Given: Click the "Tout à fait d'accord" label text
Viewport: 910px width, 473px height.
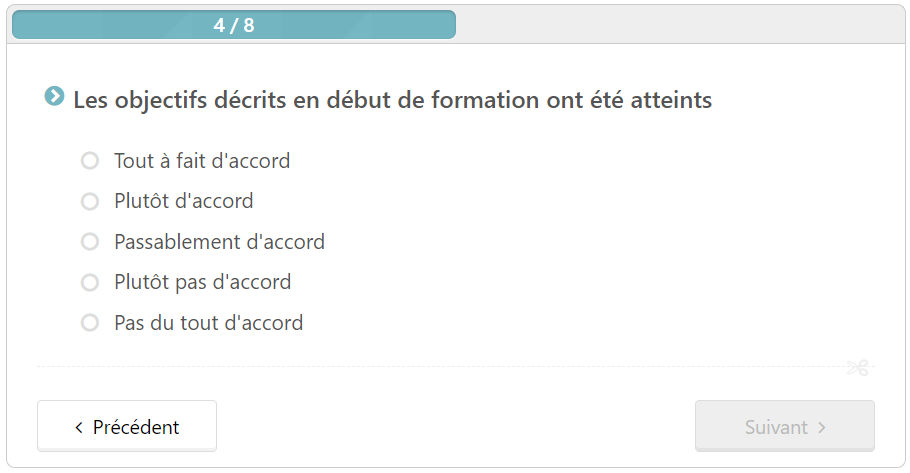Looking at the screenshot, I should pos(202,161).
